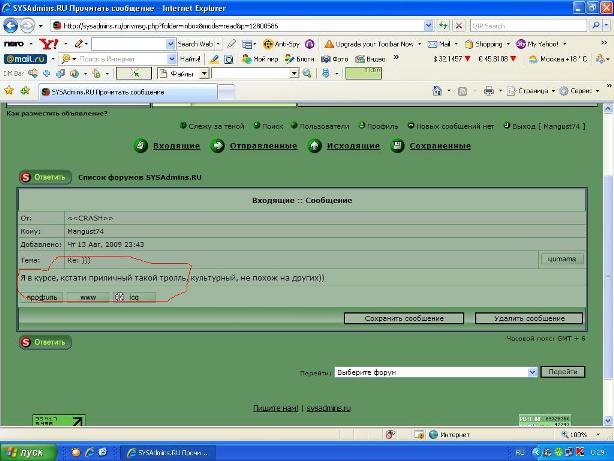Image resolution: width=614 pixels, height=461 pixels.
Task: Go back with the browser Back arrow
Action: pos(11,26)
